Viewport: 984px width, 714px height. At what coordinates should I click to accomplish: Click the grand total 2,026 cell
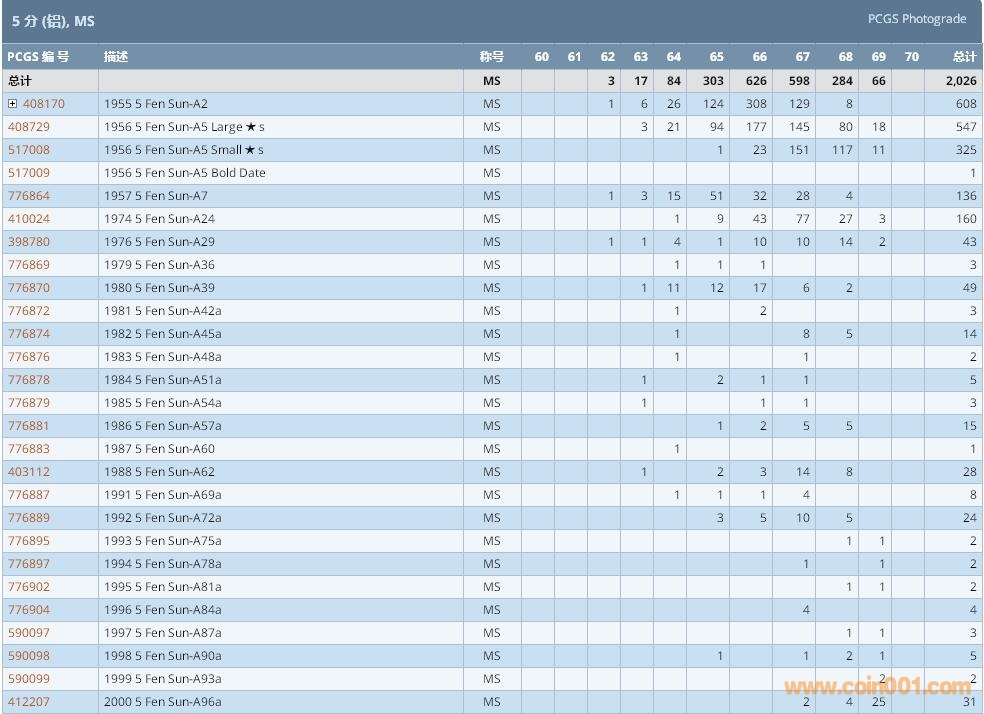click(960, 81)
